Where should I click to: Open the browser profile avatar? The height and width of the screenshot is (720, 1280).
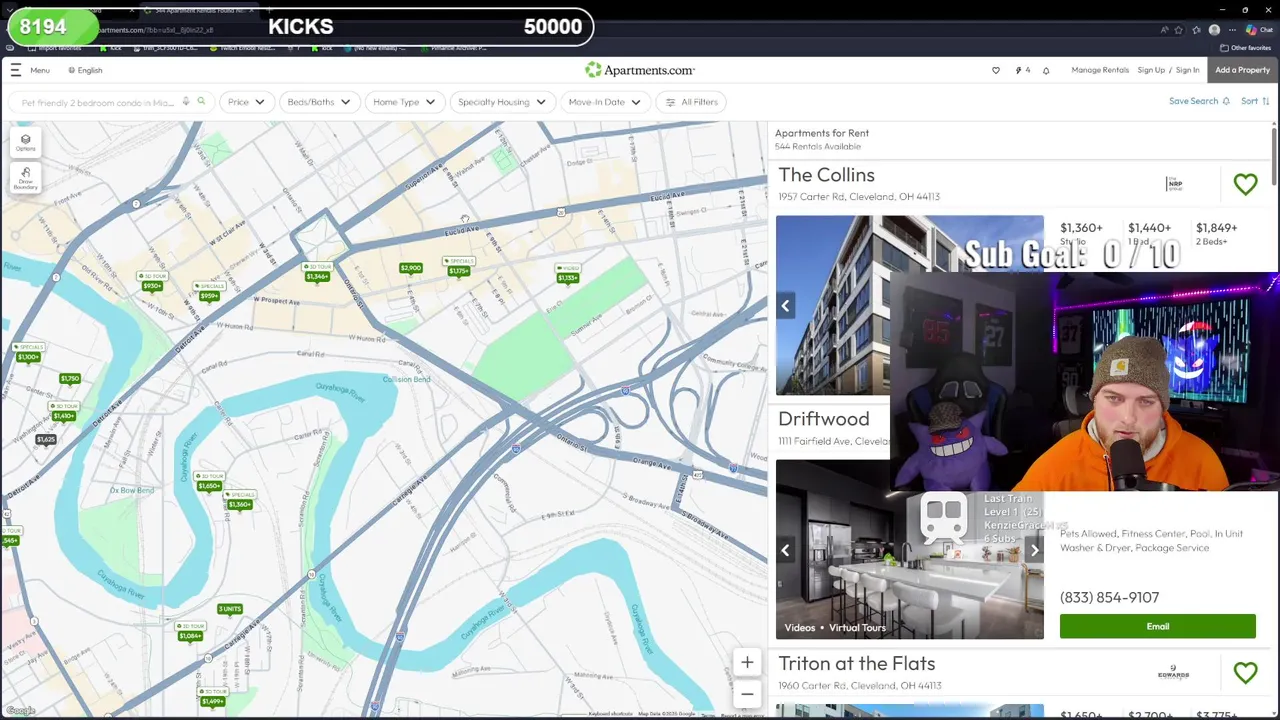[1214, 30]
